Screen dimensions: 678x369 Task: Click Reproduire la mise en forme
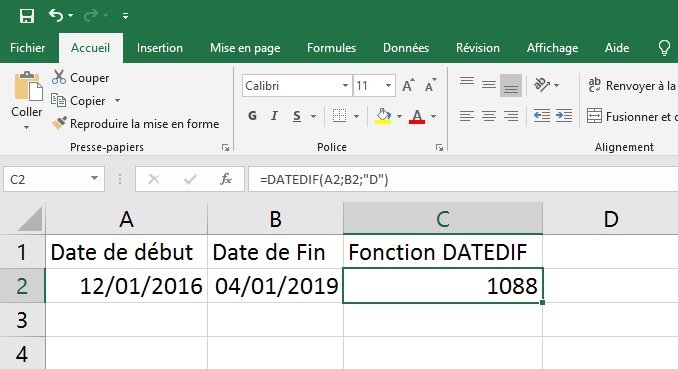click(x=135, y=124)
